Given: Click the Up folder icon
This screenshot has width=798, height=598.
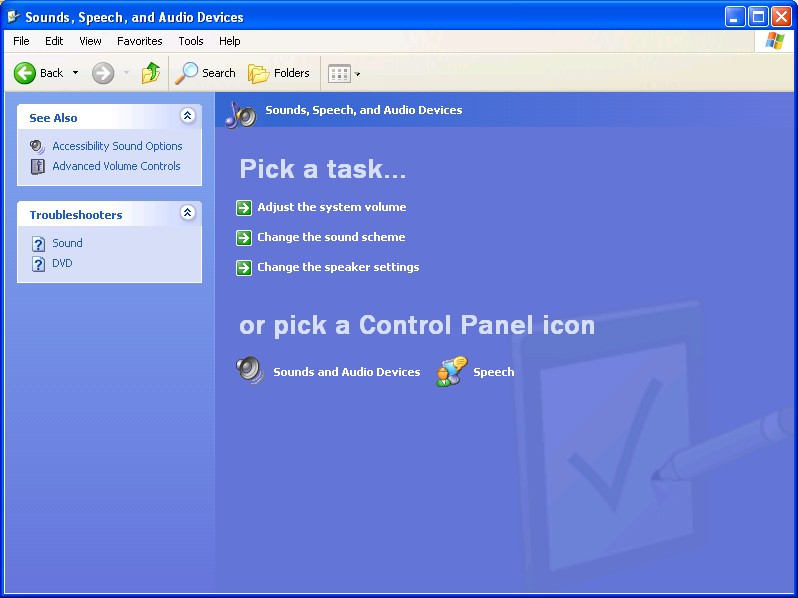Looking at the screenshot, I should [151, 73].
